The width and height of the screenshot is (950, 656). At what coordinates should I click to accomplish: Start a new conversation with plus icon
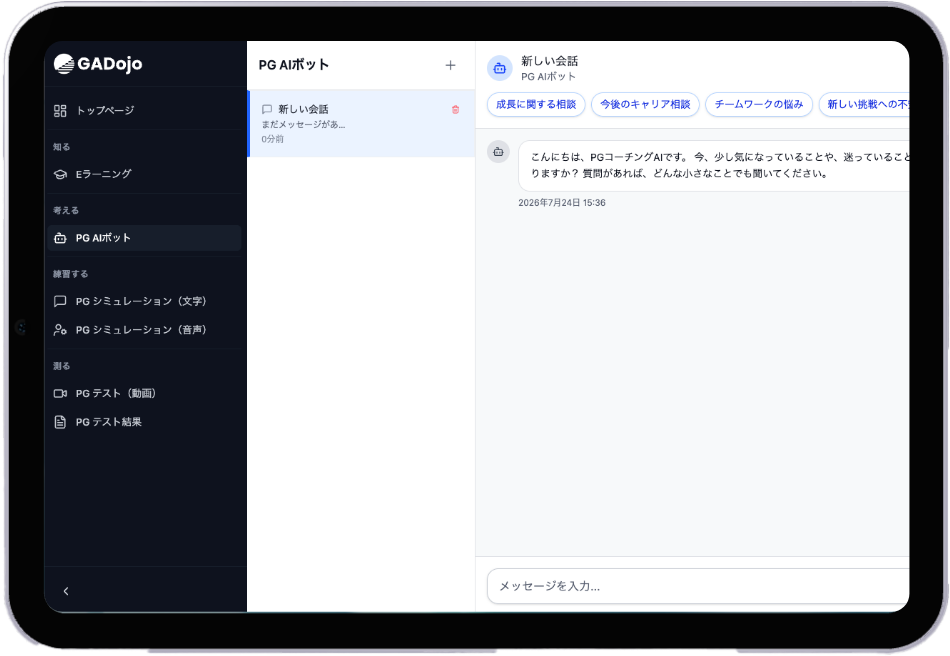[x=450, y=65]
